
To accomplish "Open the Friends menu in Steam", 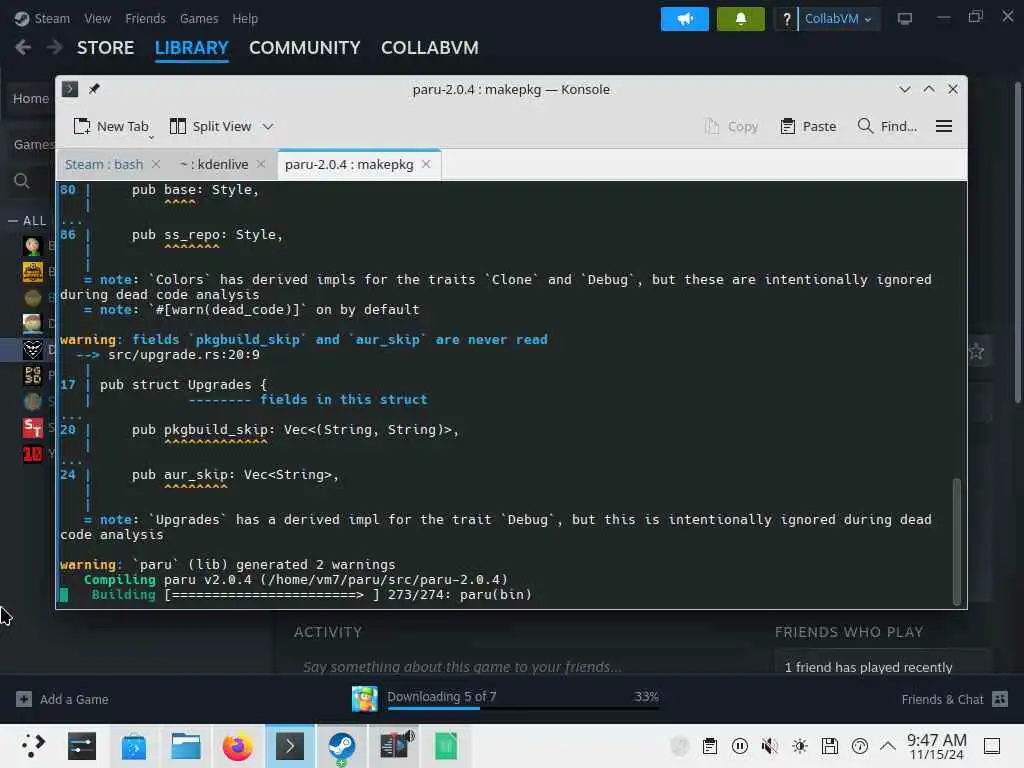I will click(x=145, y=18).
